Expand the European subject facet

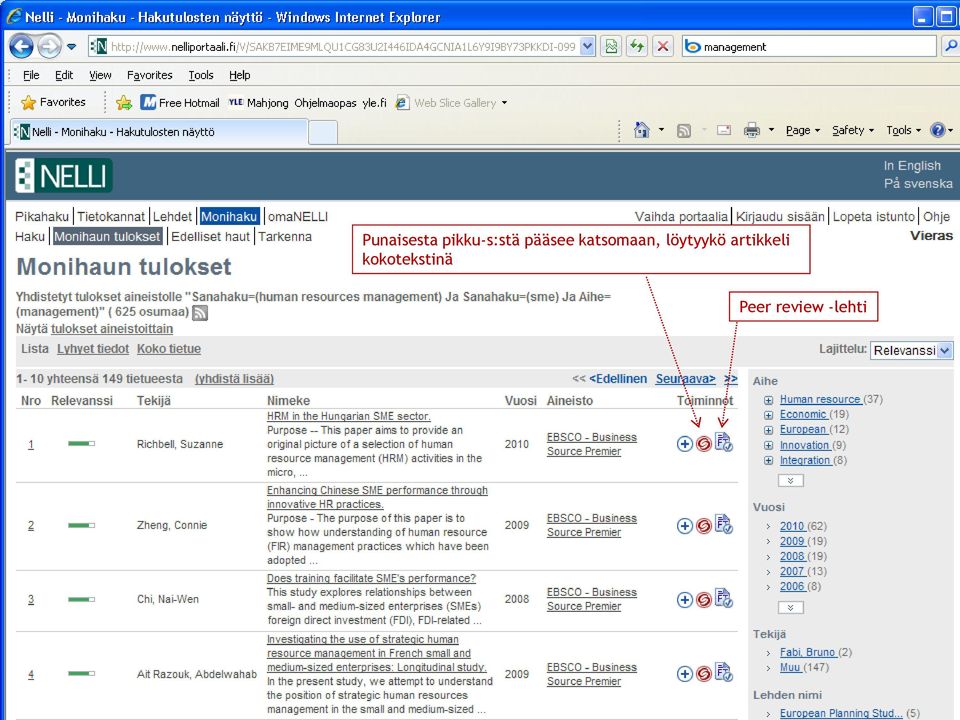coord(768,430)
